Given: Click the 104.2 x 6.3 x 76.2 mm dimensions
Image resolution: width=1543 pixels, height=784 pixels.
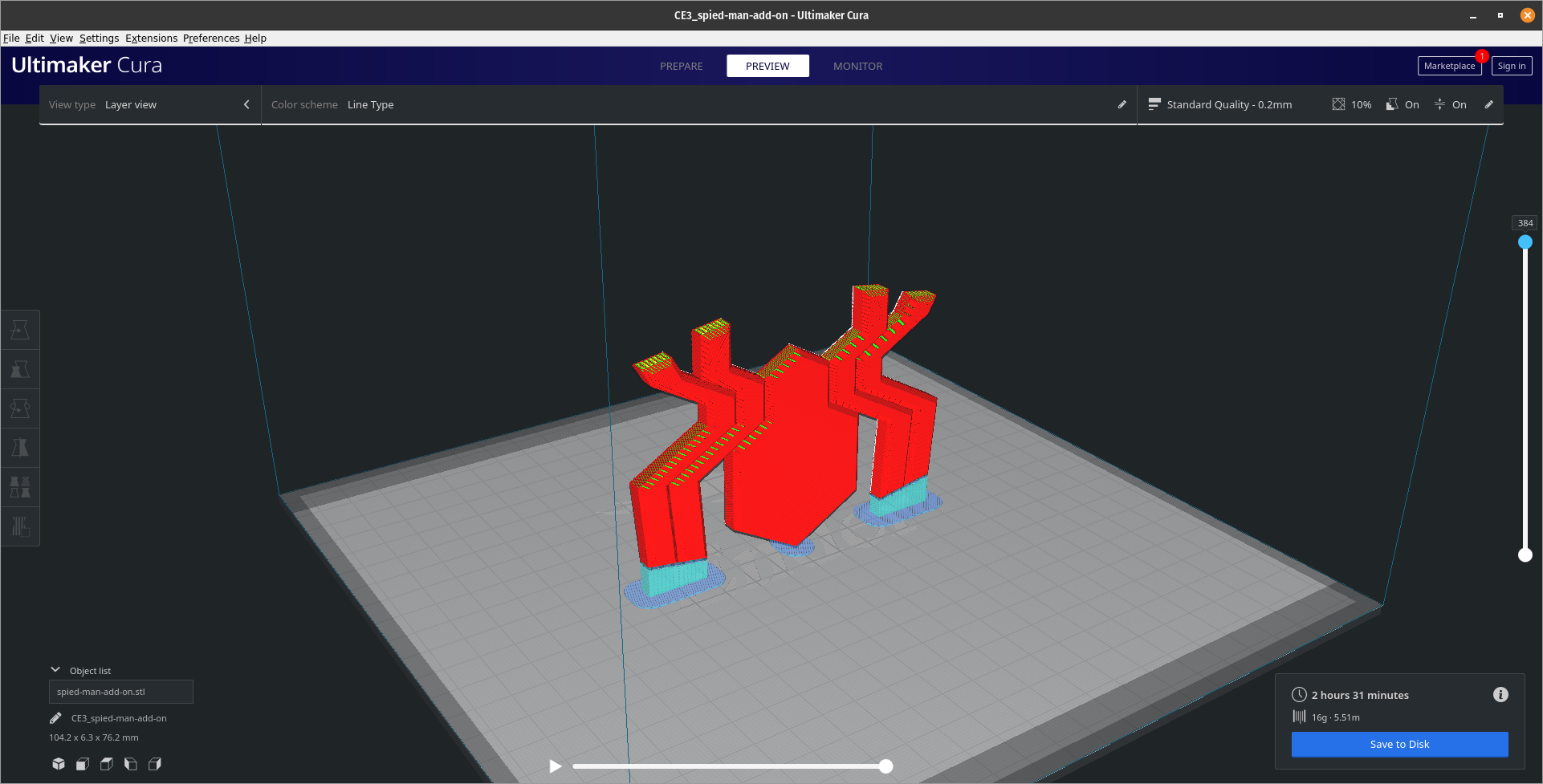Looking at the screenshot, I should click(94, 737).
